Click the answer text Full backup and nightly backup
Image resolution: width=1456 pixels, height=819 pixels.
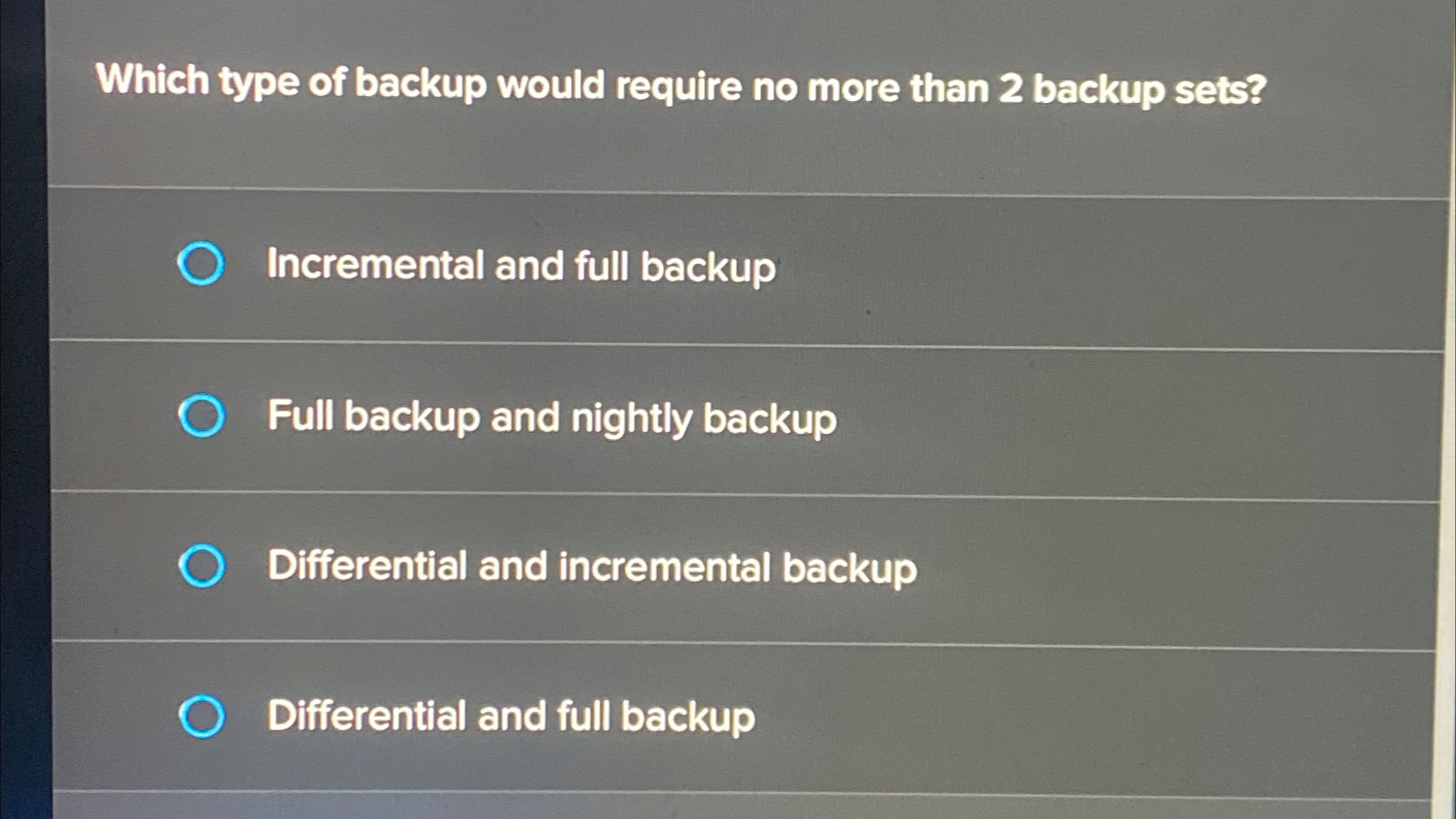click(550, 418)
